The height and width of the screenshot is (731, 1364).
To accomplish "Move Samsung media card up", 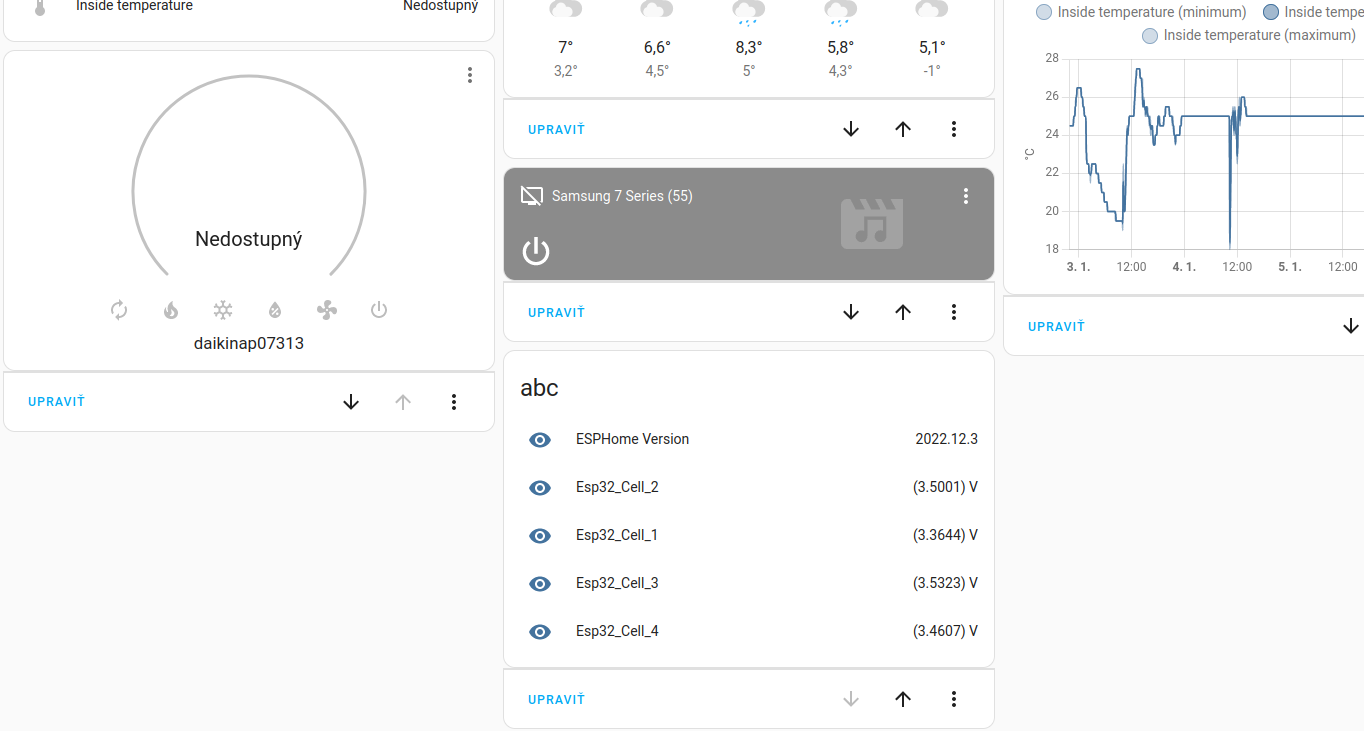I will pyautogui.click(x=903, y=312).
